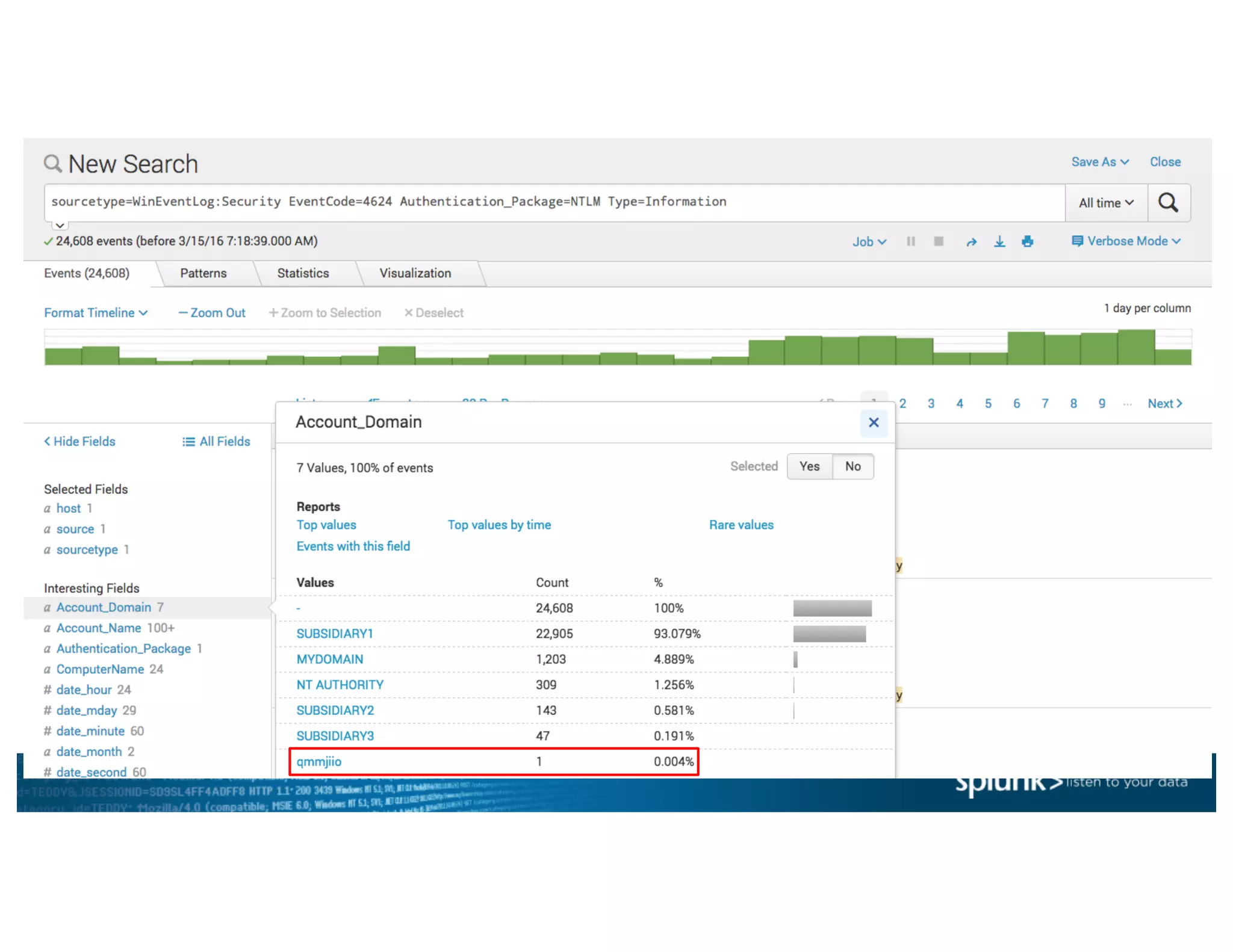This screenshot has height=952, width=1233.
Task: Open the Rare values report
Action: point(741,525)
